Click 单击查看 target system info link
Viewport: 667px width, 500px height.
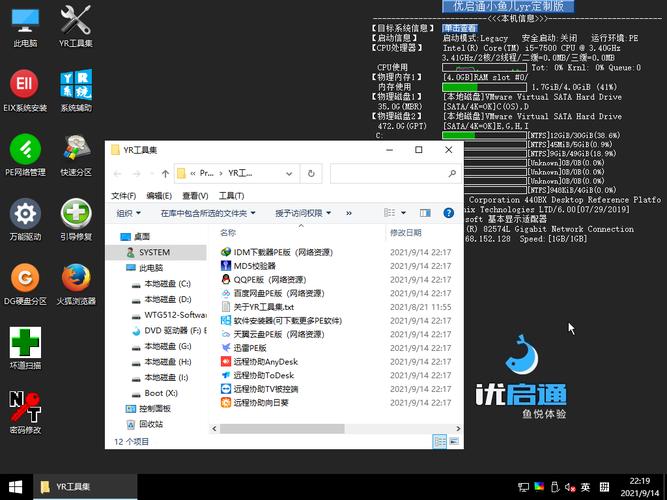[460, 29]
